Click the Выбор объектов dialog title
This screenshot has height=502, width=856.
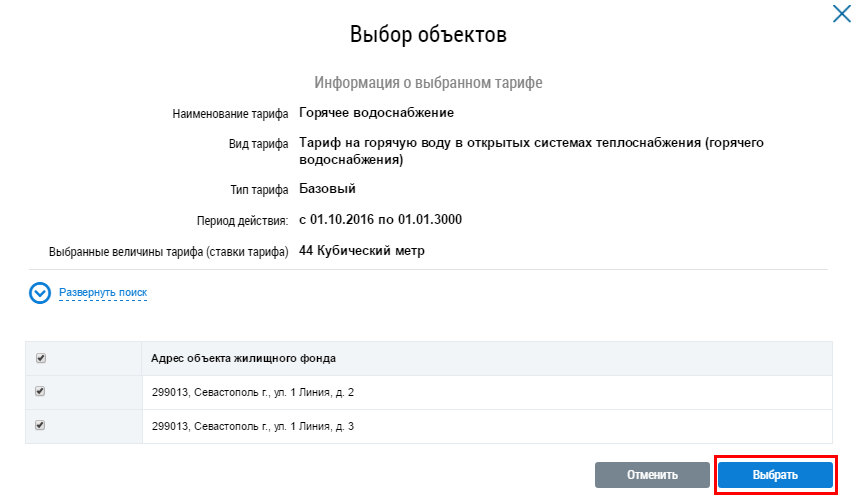(x=428, y=35)
